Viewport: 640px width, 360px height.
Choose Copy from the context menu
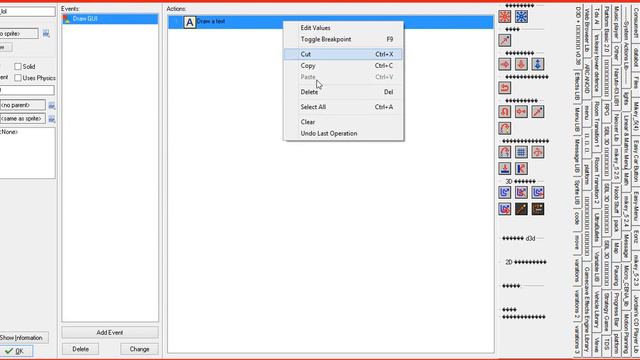coord(343,65)
